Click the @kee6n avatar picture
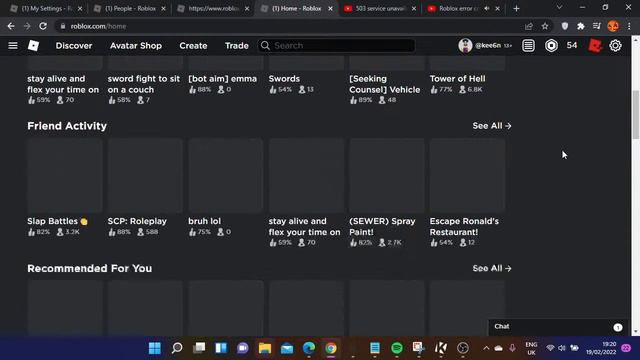640x360 pixels. click(465, 45)
